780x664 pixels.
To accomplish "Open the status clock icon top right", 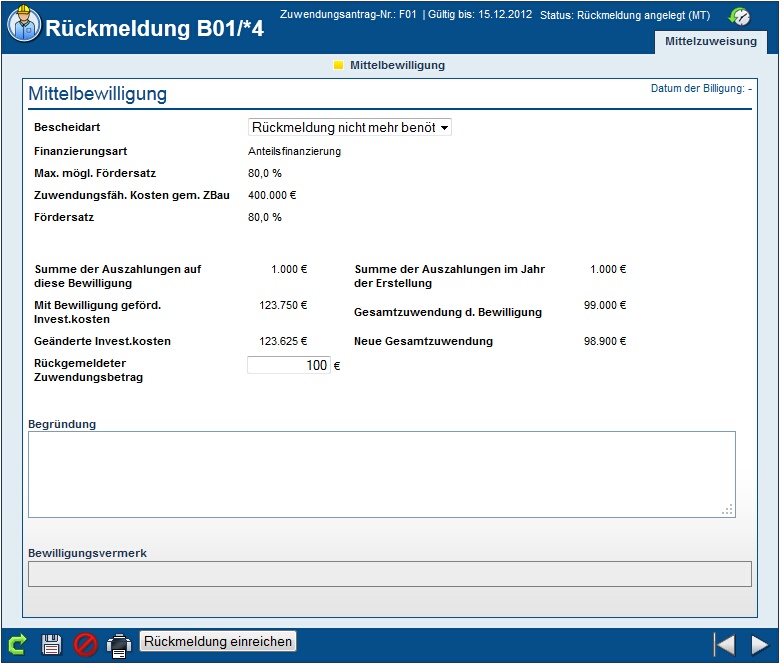I will [739, 16].
